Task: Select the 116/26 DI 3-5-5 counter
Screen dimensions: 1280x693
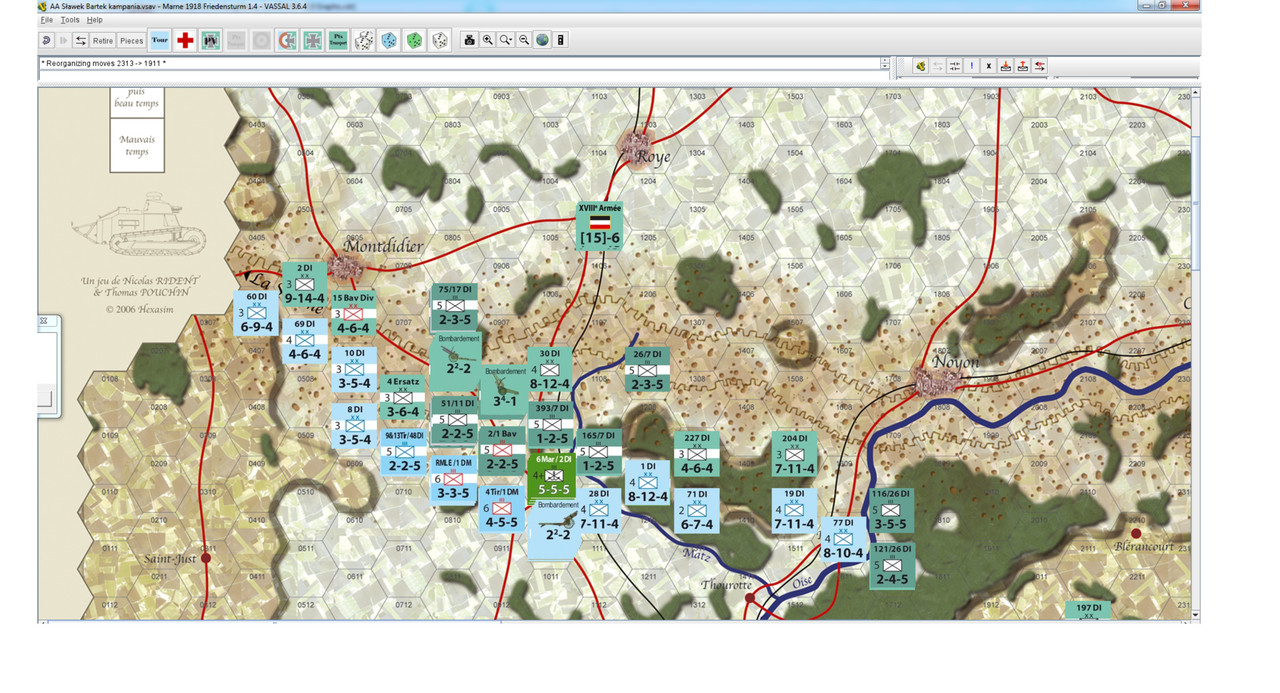Action: click(x=890, y=510)
